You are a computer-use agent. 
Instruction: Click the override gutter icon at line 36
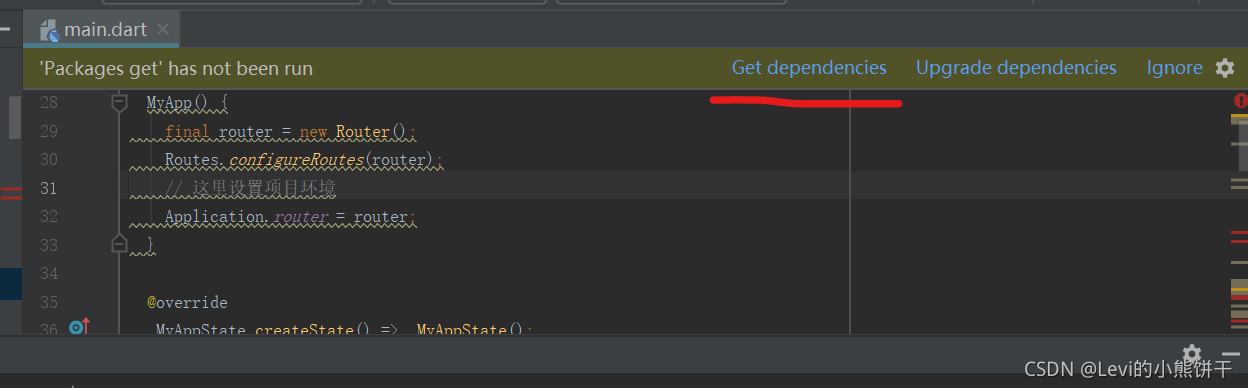tap(79, 327)
